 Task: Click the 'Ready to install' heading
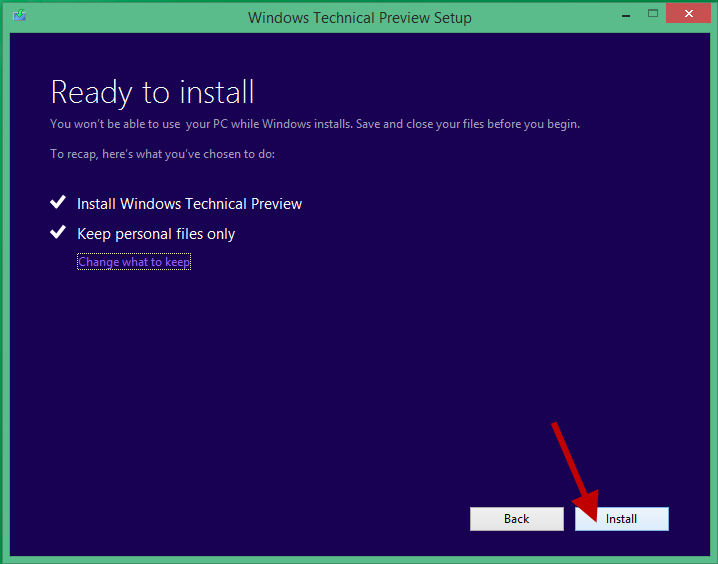point(152,93)
